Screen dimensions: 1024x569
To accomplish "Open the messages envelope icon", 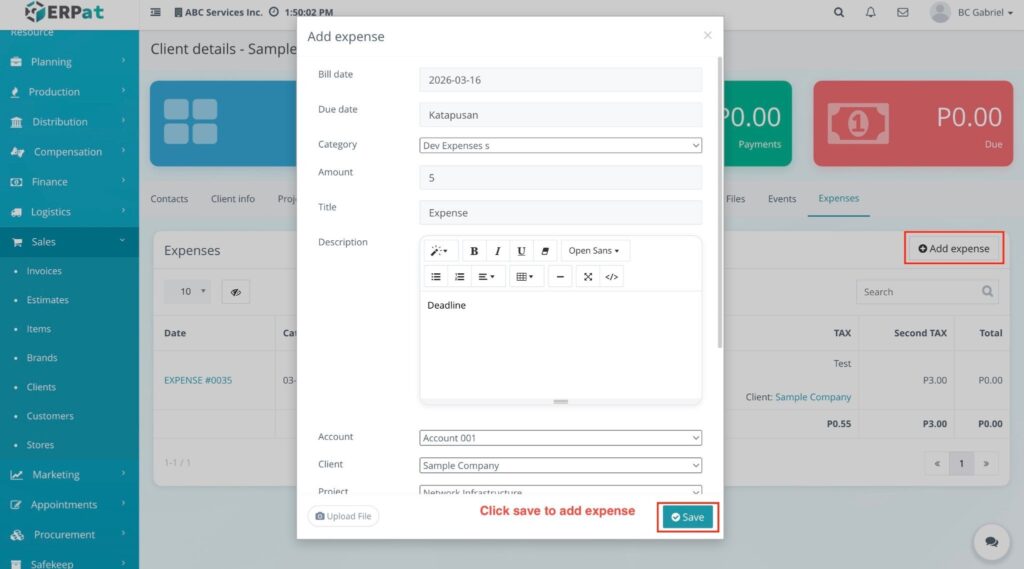I will click(x=903, y=12).
